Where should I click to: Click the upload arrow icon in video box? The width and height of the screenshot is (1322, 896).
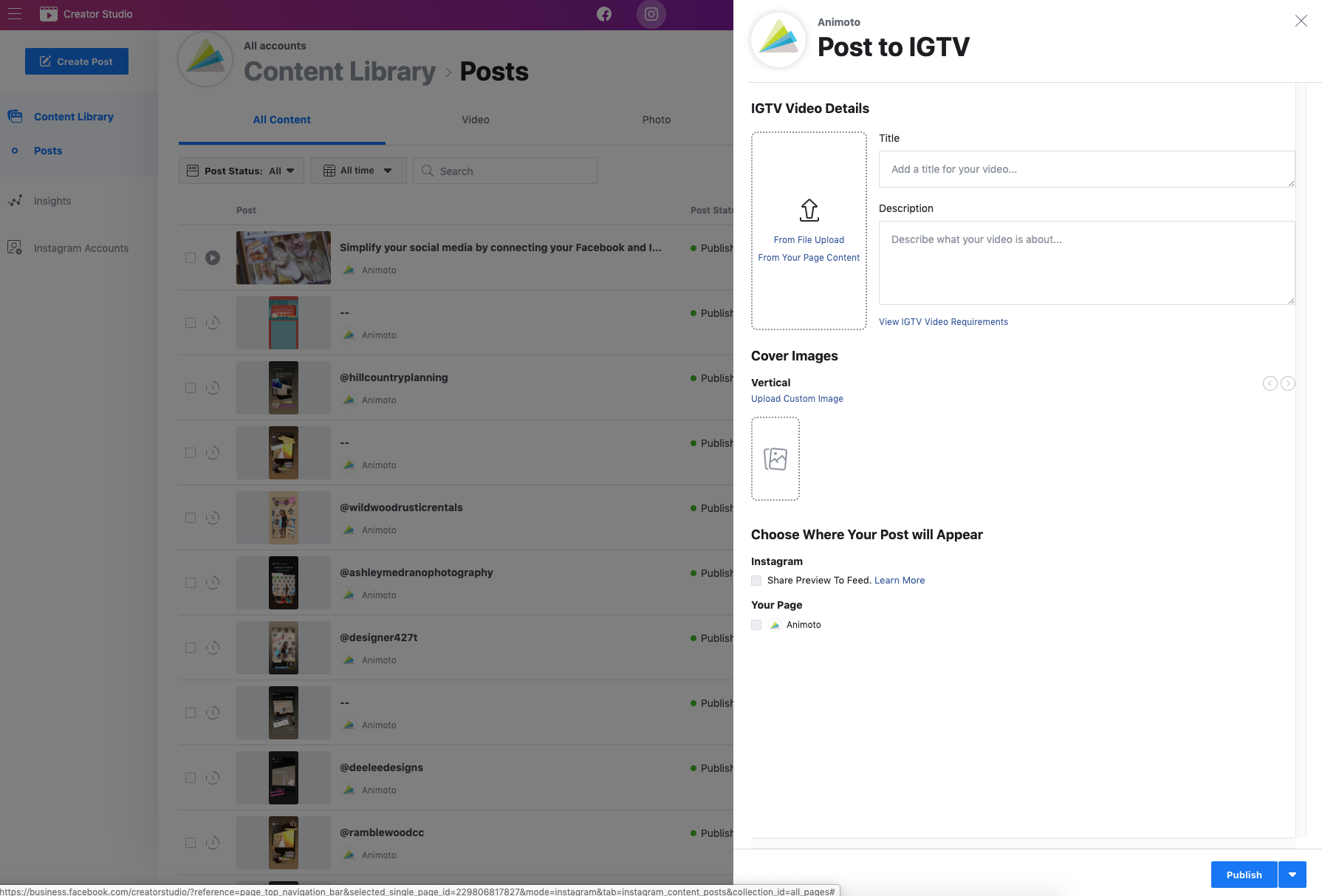(x=809, y=211)
